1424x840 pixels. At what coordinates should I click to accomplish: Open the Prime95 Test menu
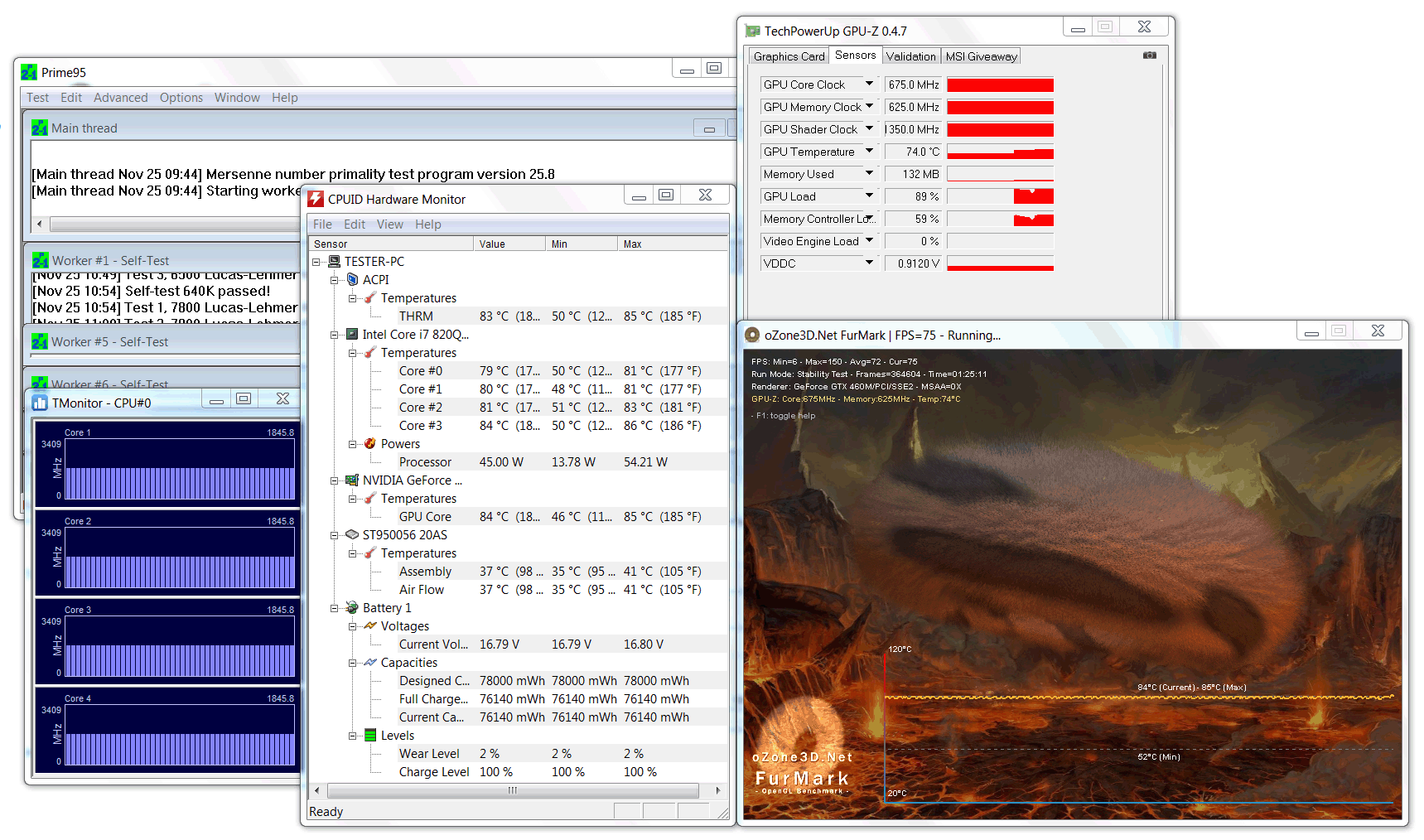click(x=37, y=98)
